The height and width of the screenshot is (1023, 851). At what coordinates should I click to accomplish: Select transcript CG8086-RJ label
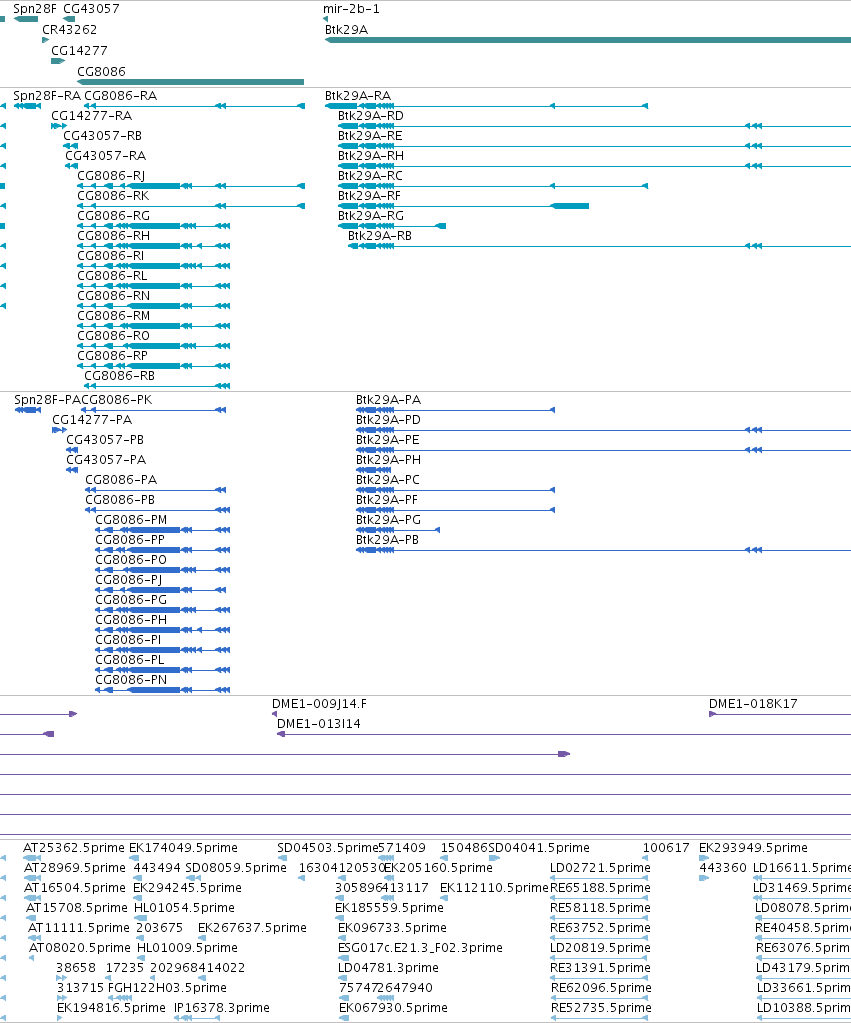point(111,176)
